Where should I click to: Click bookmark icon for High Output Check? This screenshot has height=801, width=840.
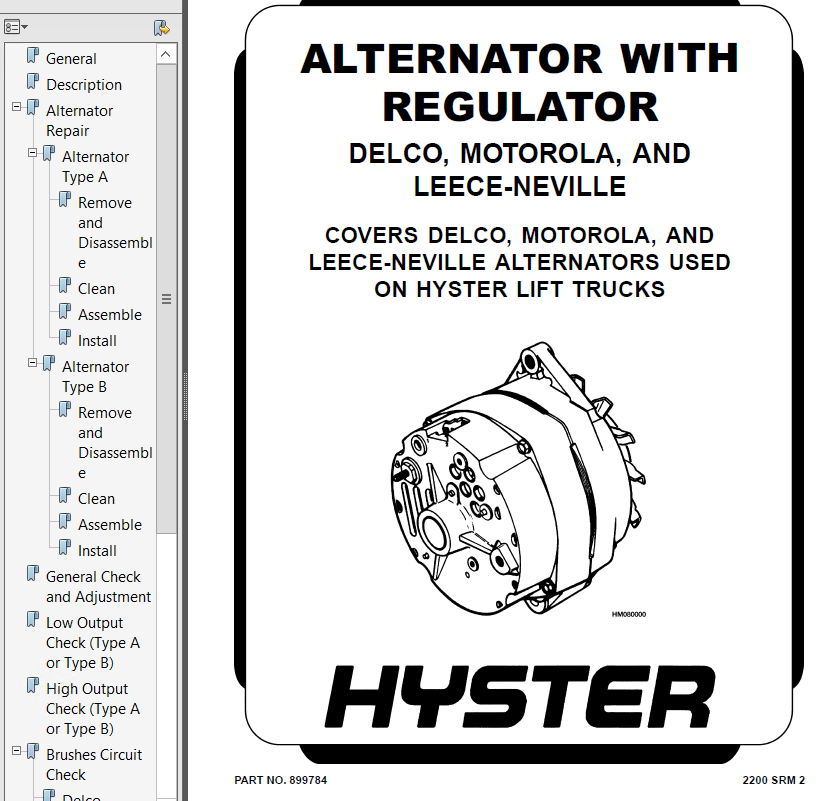[x=33, y=685]
